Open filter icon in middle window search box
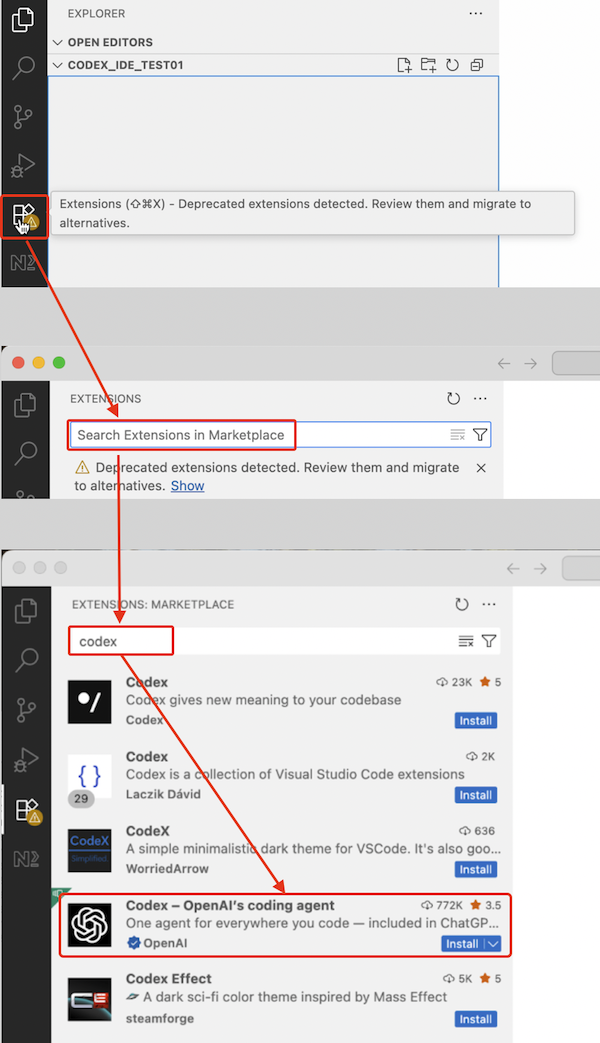The height and width of the screenshot is (1043, 600). point(480,435)
